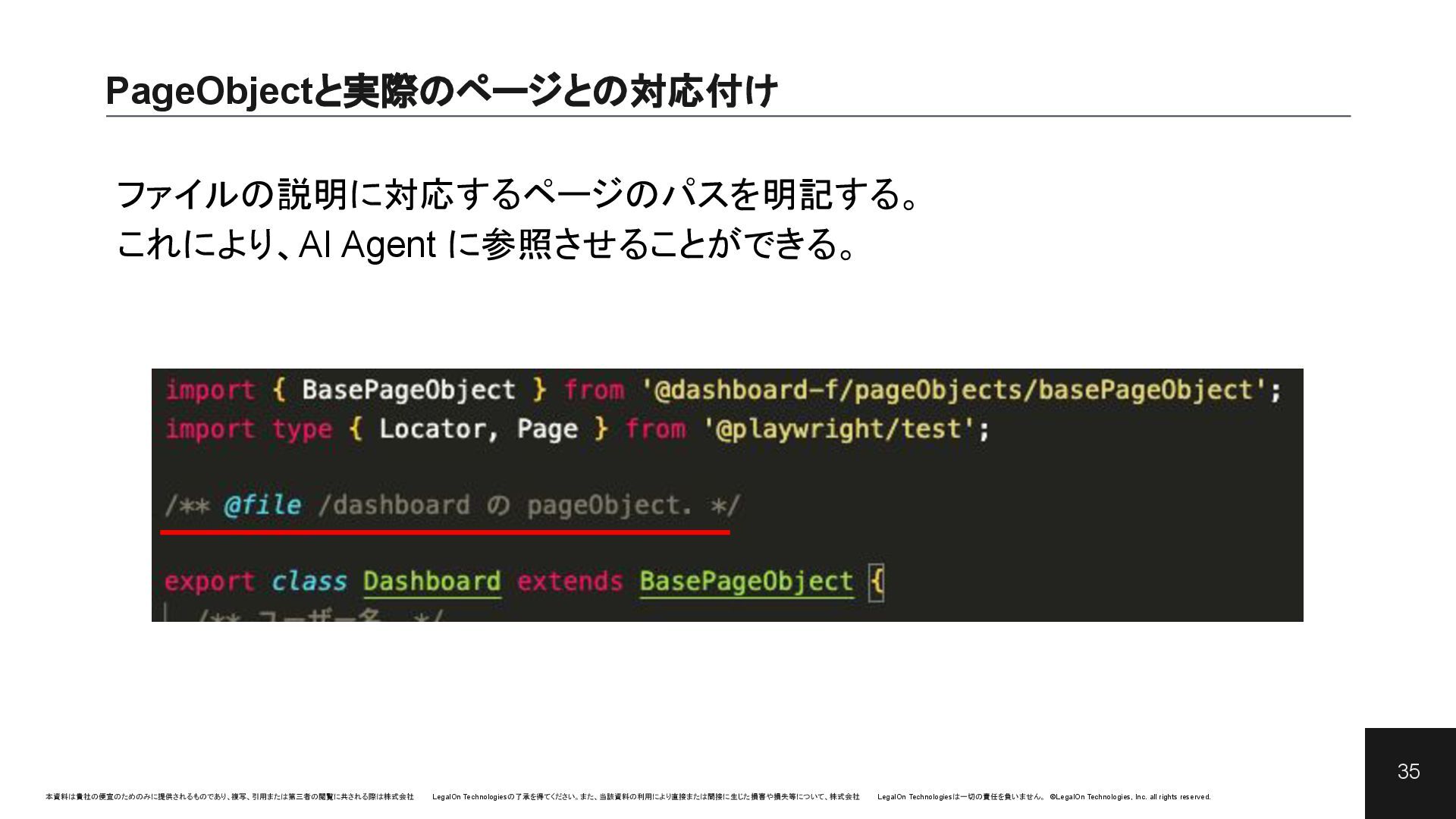Image resolution: width=1456 pixels, height=819 pixels.
Task: Click the page number 35 box
Action: tap(1409, 772)
